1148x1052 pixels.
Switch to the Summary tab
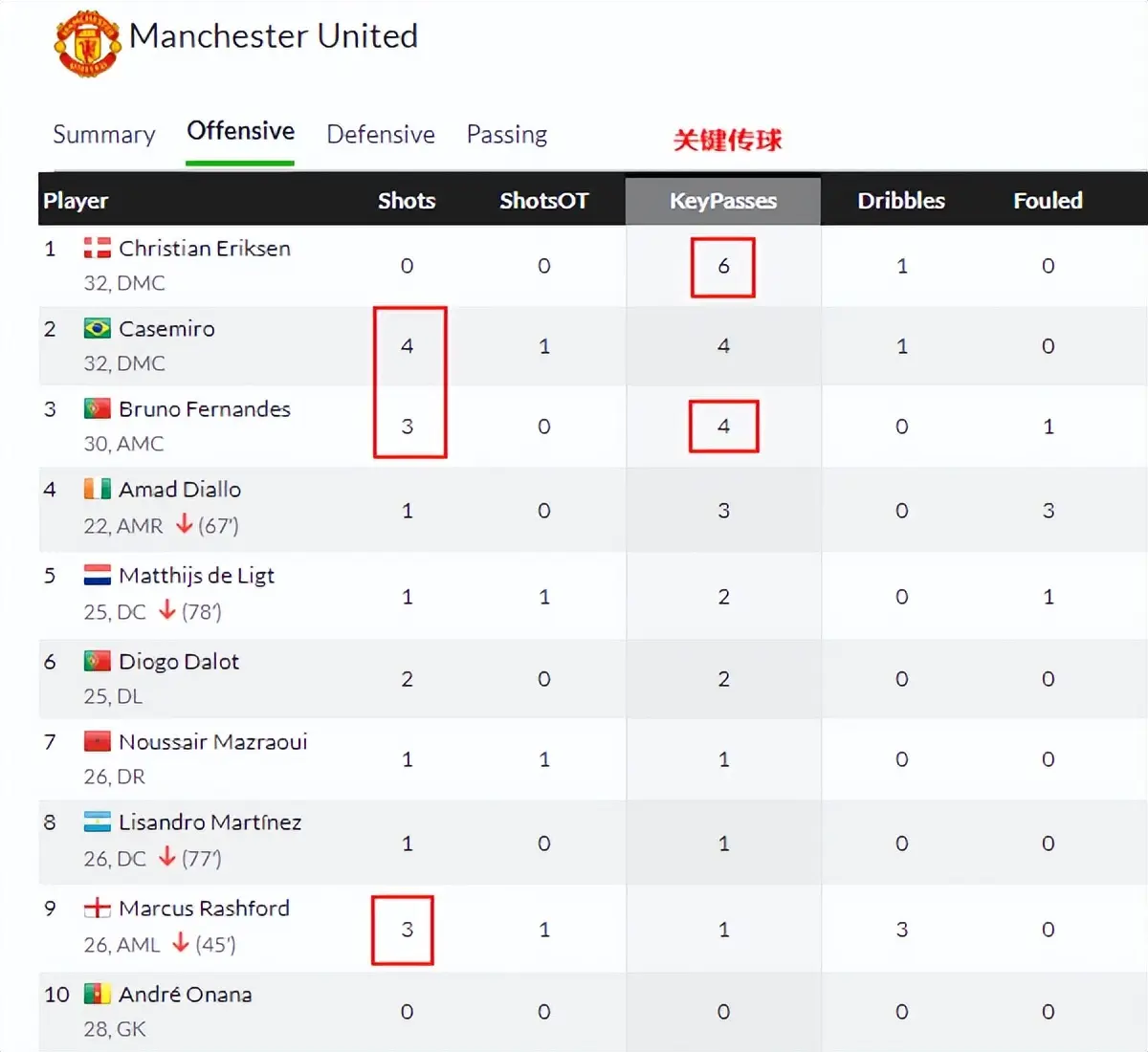point(104,134)
